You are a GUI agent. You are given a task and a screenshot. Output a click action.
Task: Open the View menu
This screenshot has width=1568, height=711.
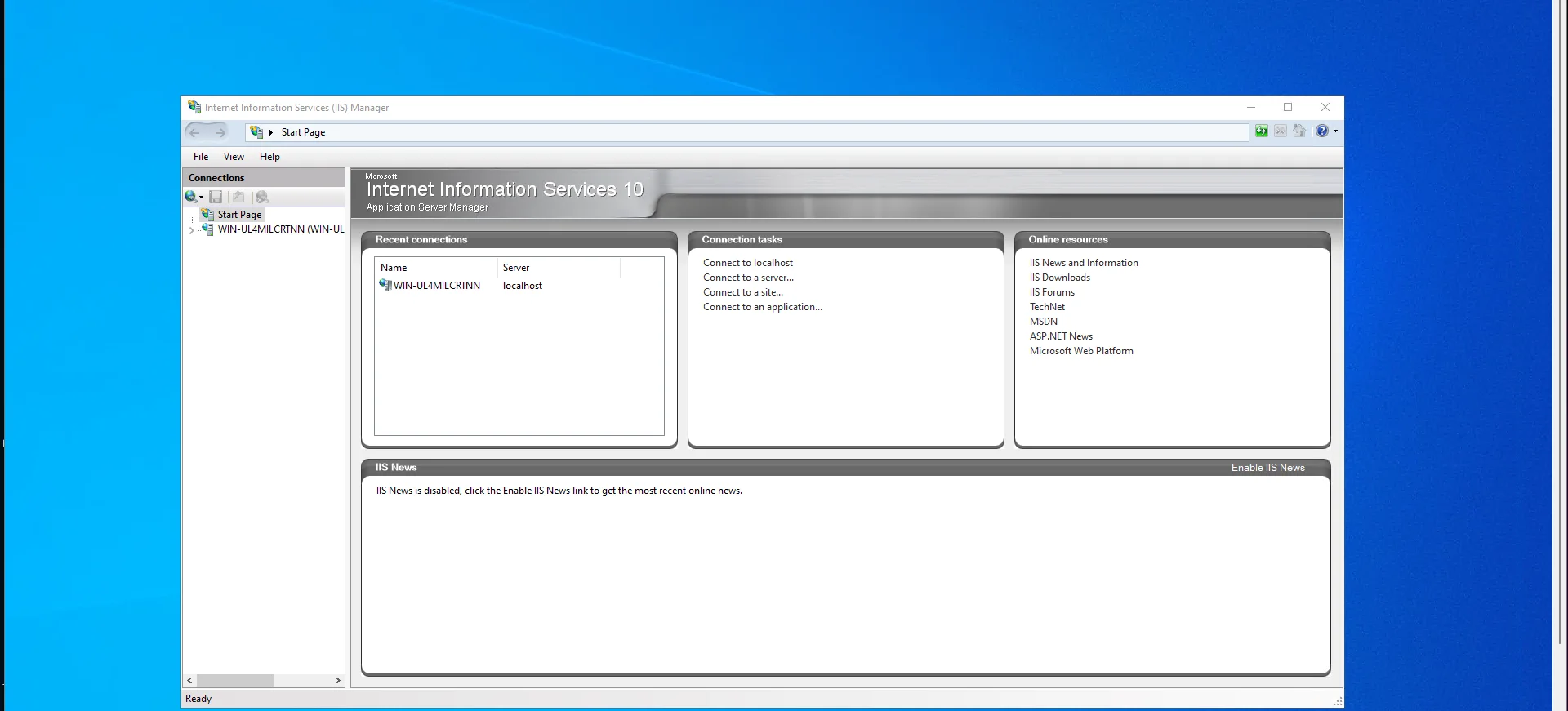pos(234,157)
